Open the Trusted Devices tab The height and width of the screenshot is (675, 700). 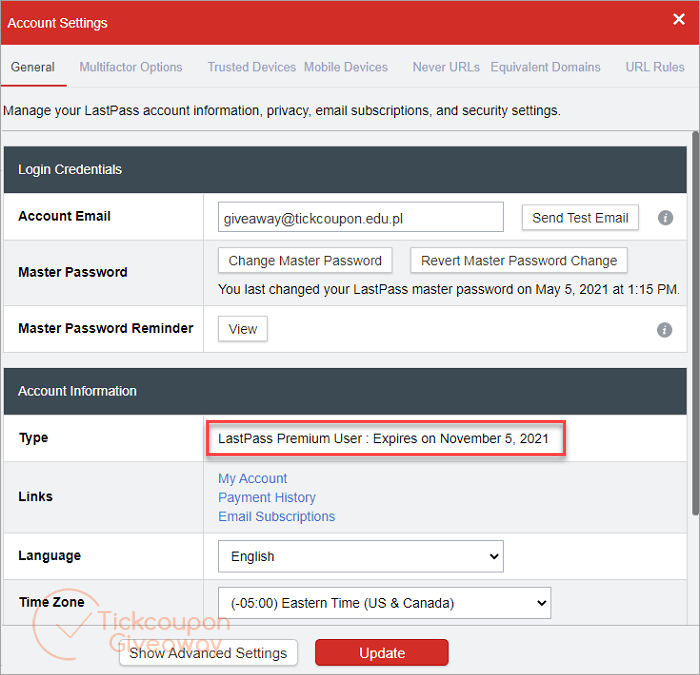click(x=251, y=67)
